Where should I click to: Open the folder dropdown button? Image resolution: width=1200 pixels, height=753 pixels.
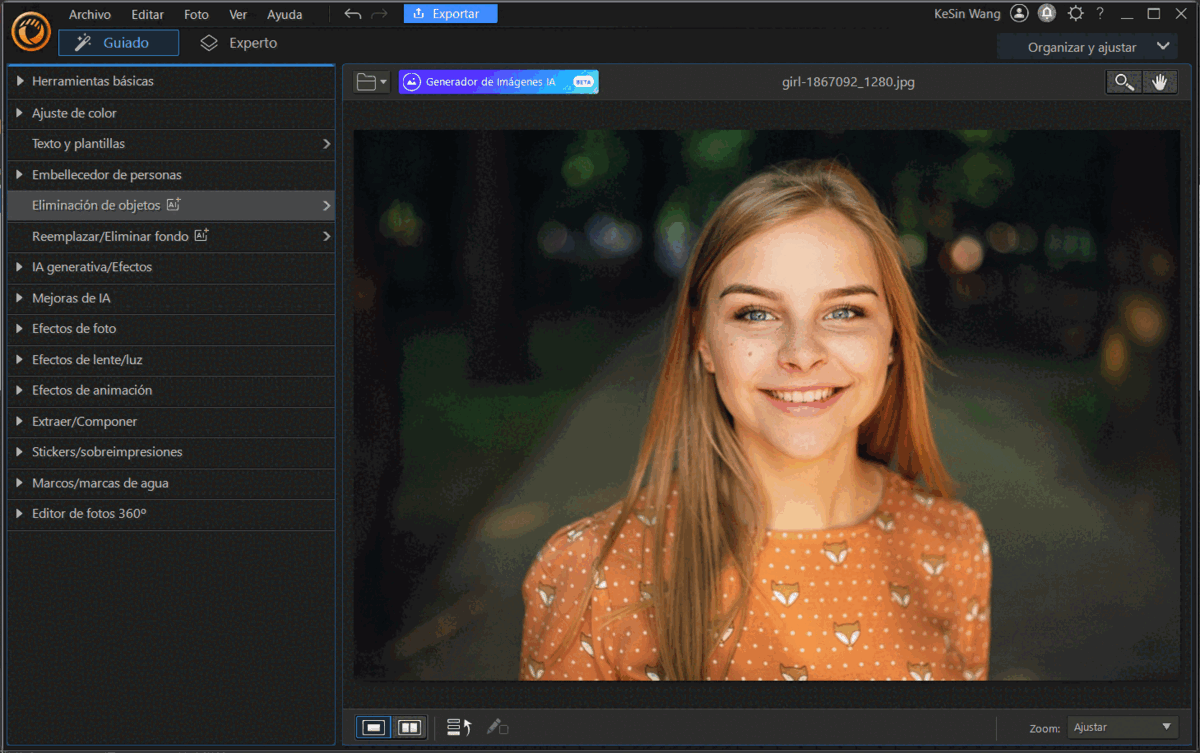pyautogui.click(x=372, y=82)
